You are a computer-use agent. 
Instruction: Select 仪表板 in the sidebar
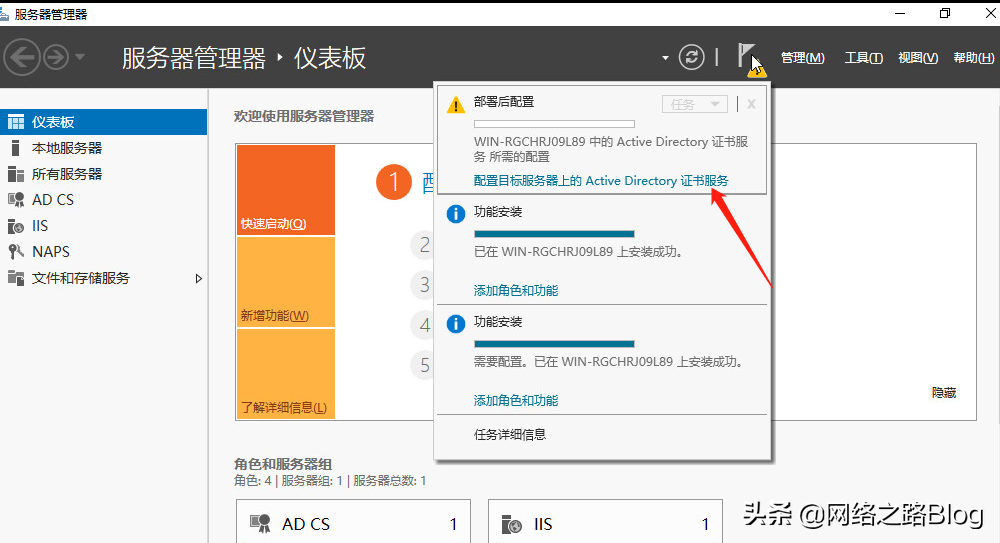(x=103, y=122)
